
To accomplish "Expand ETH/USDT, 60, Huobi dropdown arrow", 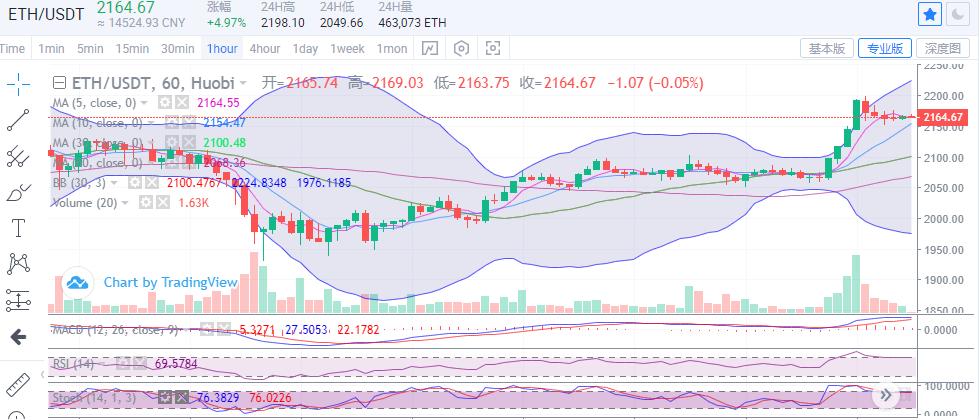I will [x=243, y=83].
